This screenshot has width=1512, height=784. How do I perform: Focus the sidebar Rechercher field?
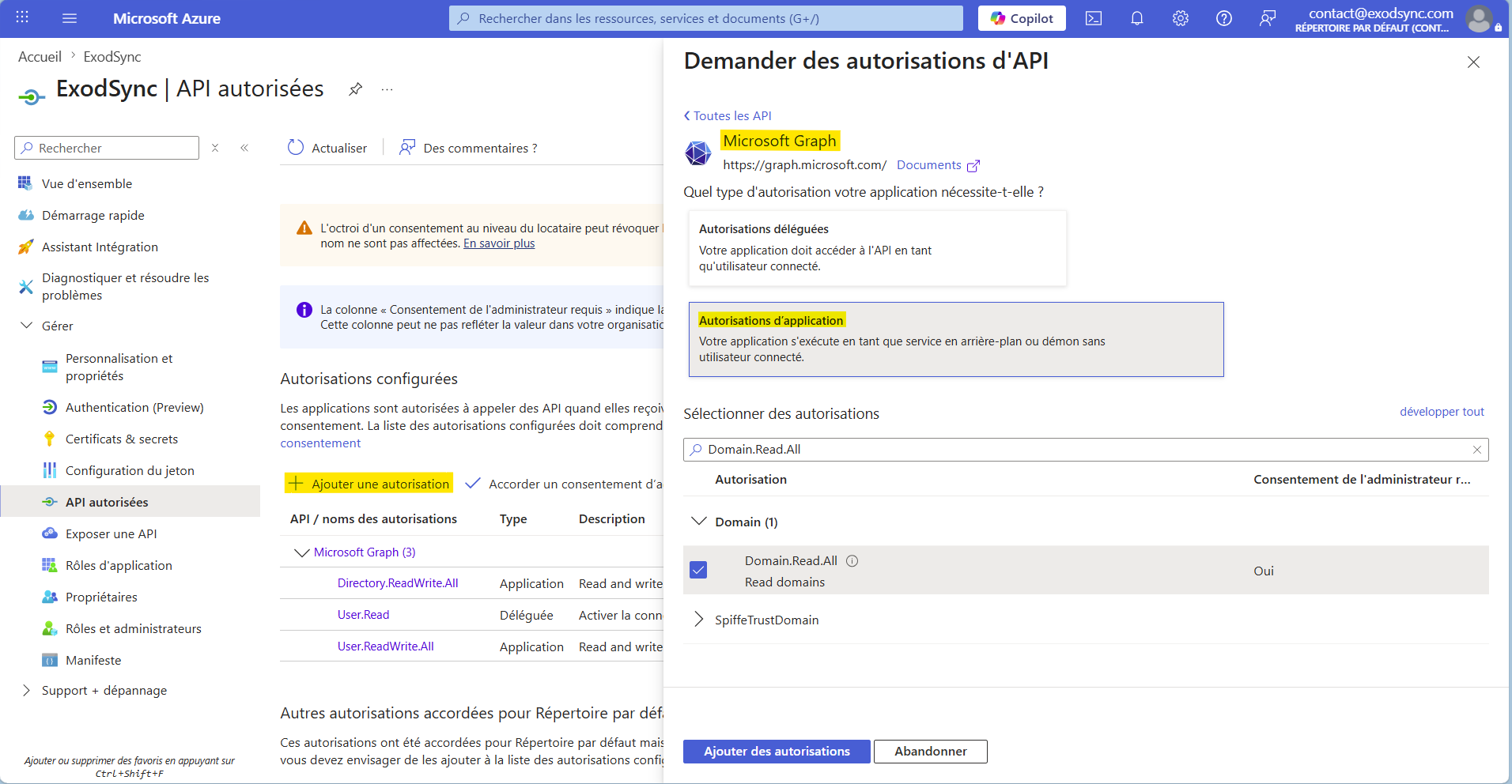107,148
